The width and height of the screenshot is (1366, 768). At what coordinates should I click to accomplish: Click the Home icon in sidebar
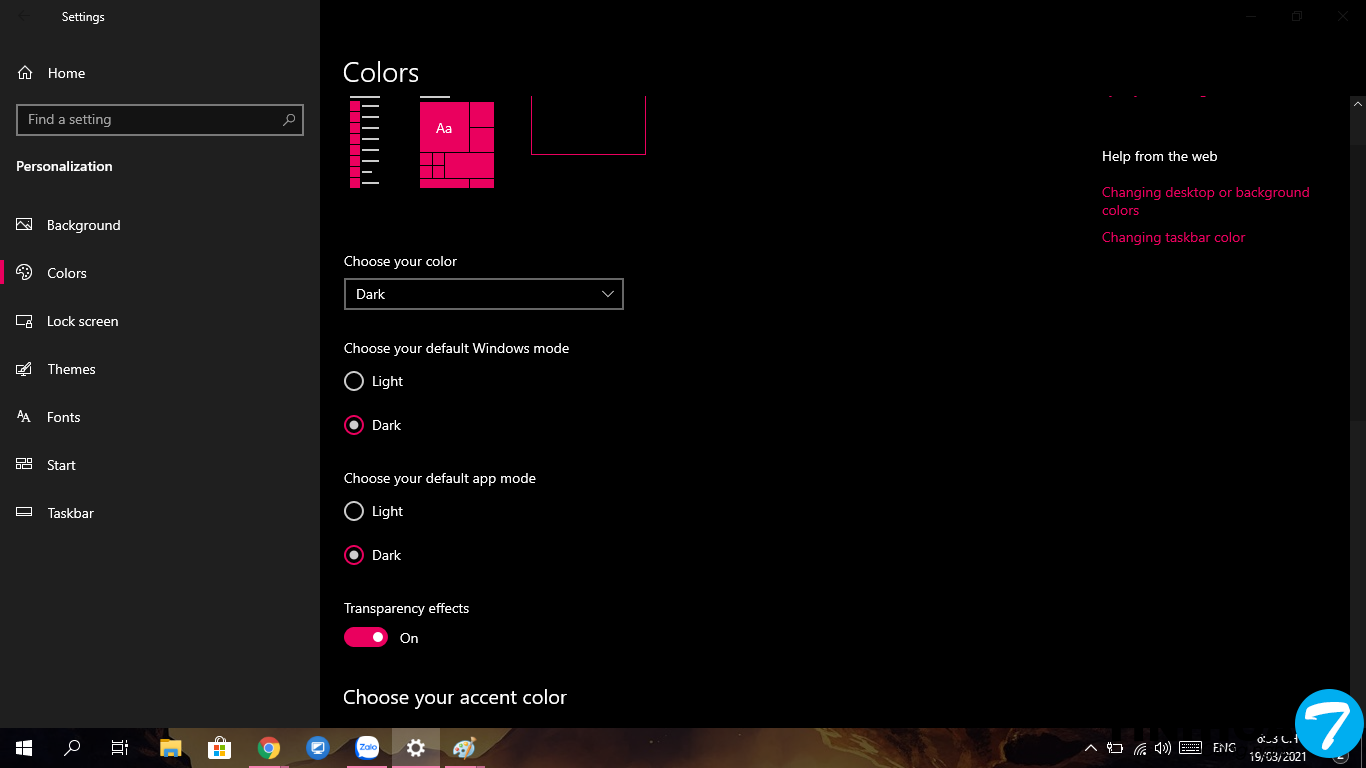pyautogui.click(x=25, y=73)
